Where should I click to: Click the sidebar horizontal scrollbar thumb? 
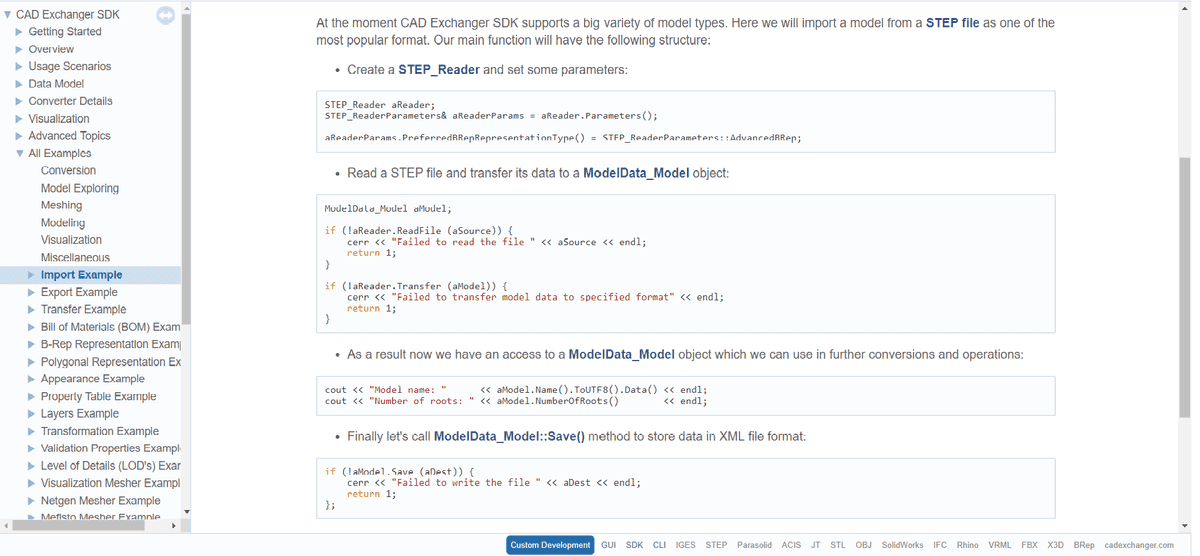(79, 525)
